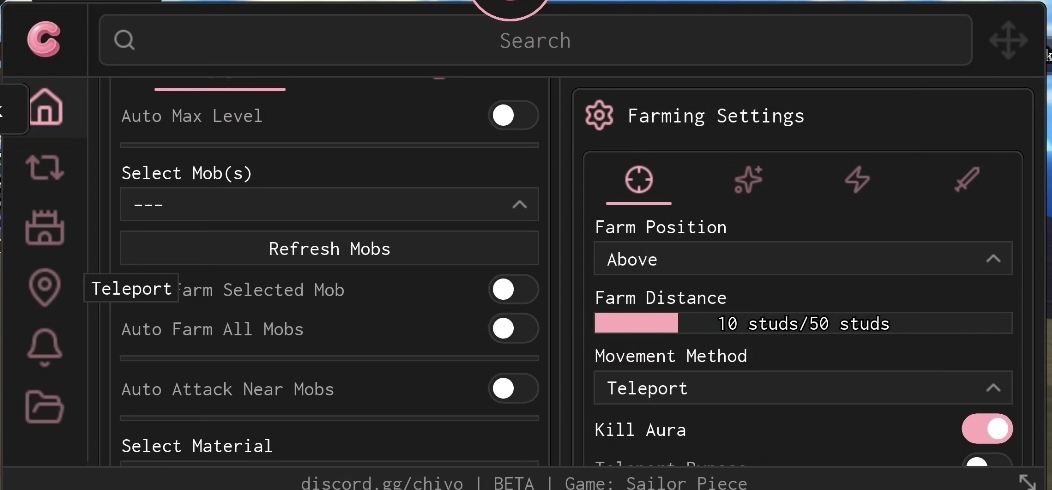Enable the Auto Max Level toggle
Viewport: 1052px width, 490px height.
point(513,116)
